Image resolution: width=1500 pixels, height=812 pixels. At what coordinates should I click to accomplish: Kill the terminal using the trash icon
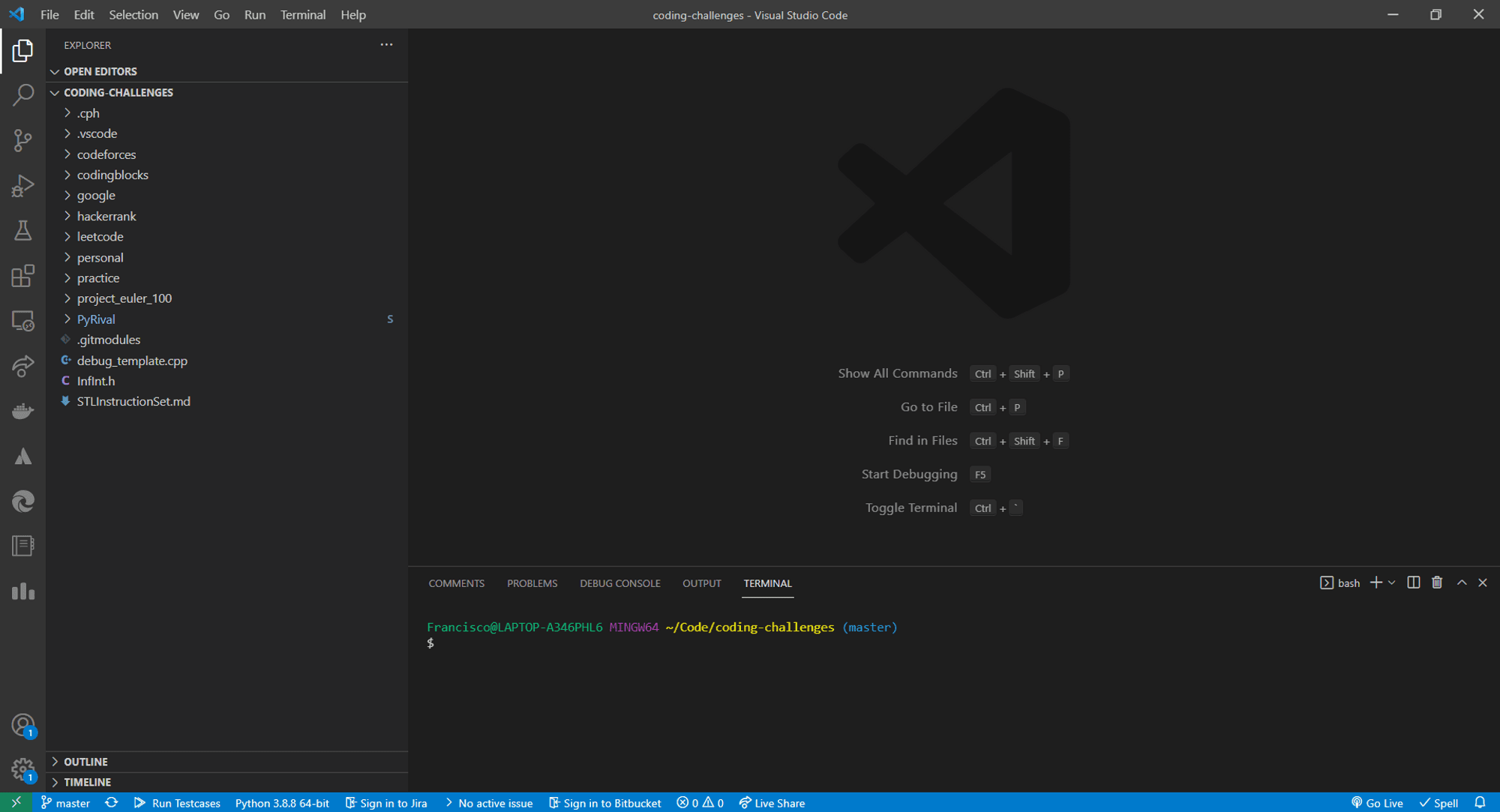pyautogui.click(x=1437, y=583)
